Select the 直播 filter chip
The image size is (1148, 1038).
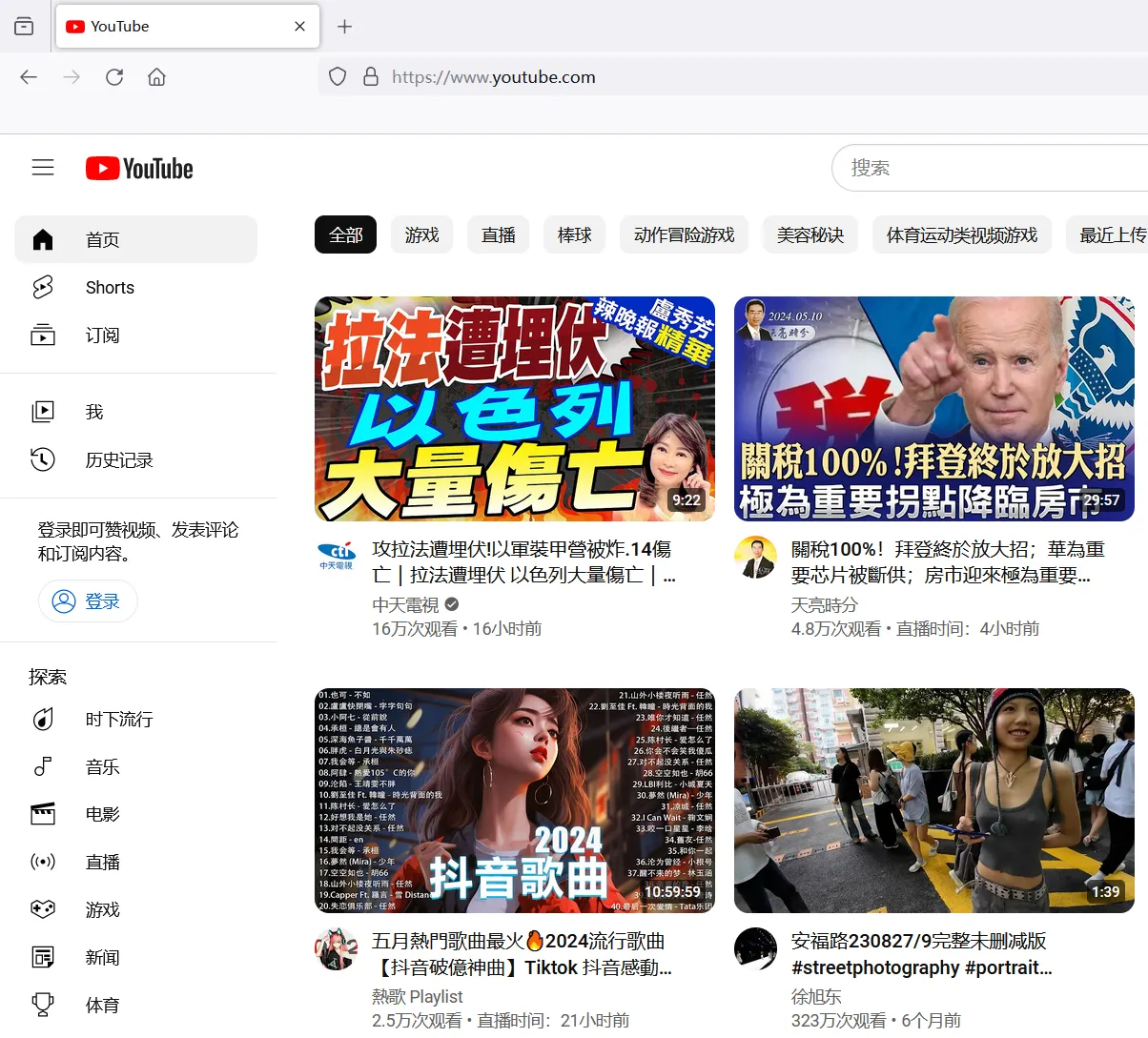coord(498,235)
